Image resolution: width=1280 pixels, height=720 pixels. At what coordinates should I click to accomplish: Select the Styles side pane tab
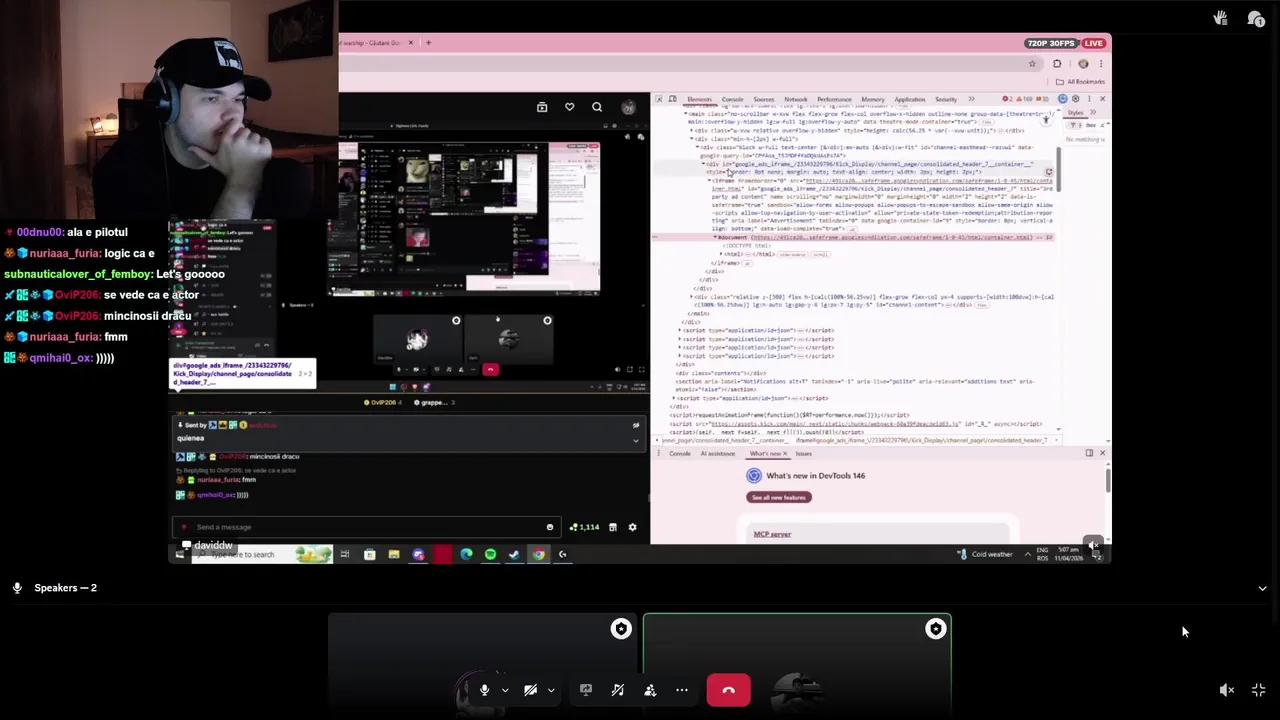pyautogui.click(x=1075, y=112)
